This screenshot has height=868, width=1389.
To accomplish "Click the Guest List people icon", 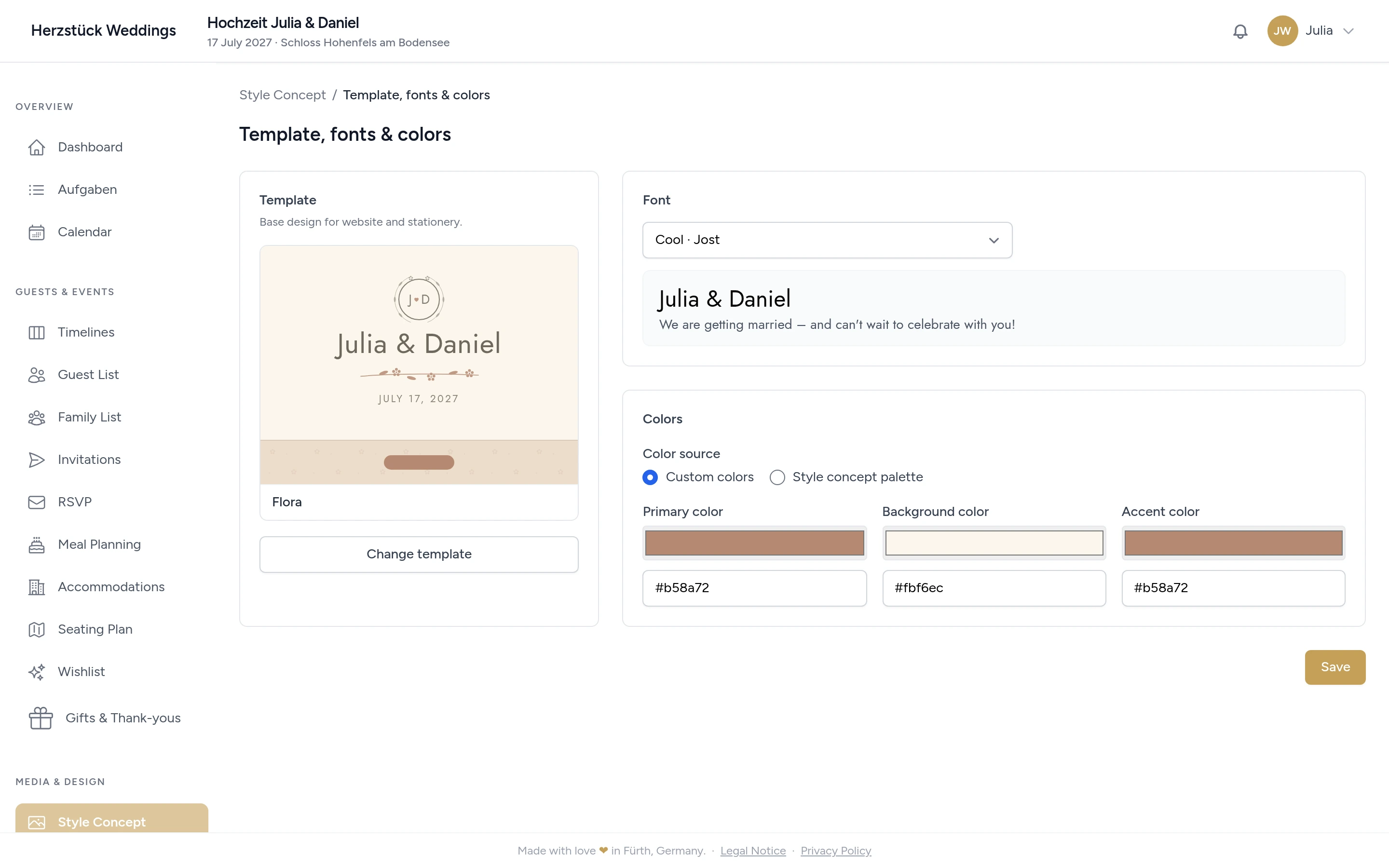I will click(37, 375).
